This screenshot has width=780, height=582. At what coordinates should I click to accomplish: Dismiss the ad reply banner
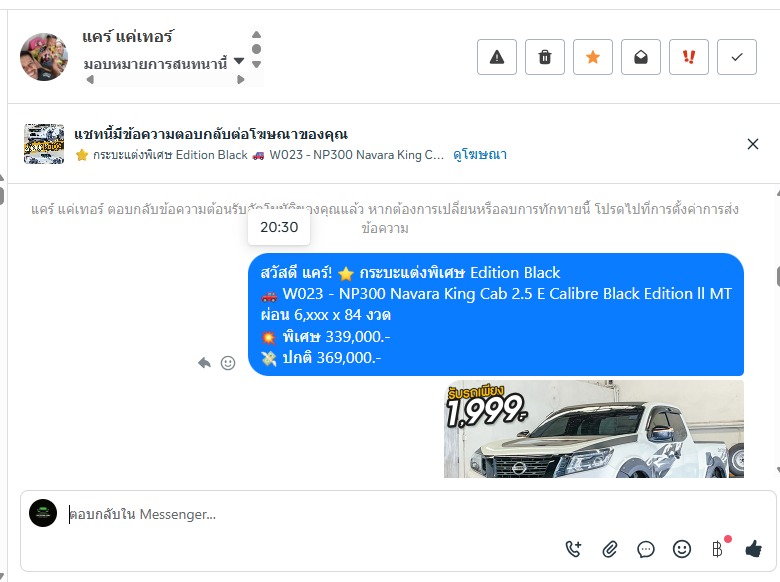click(x=753, y=144)
